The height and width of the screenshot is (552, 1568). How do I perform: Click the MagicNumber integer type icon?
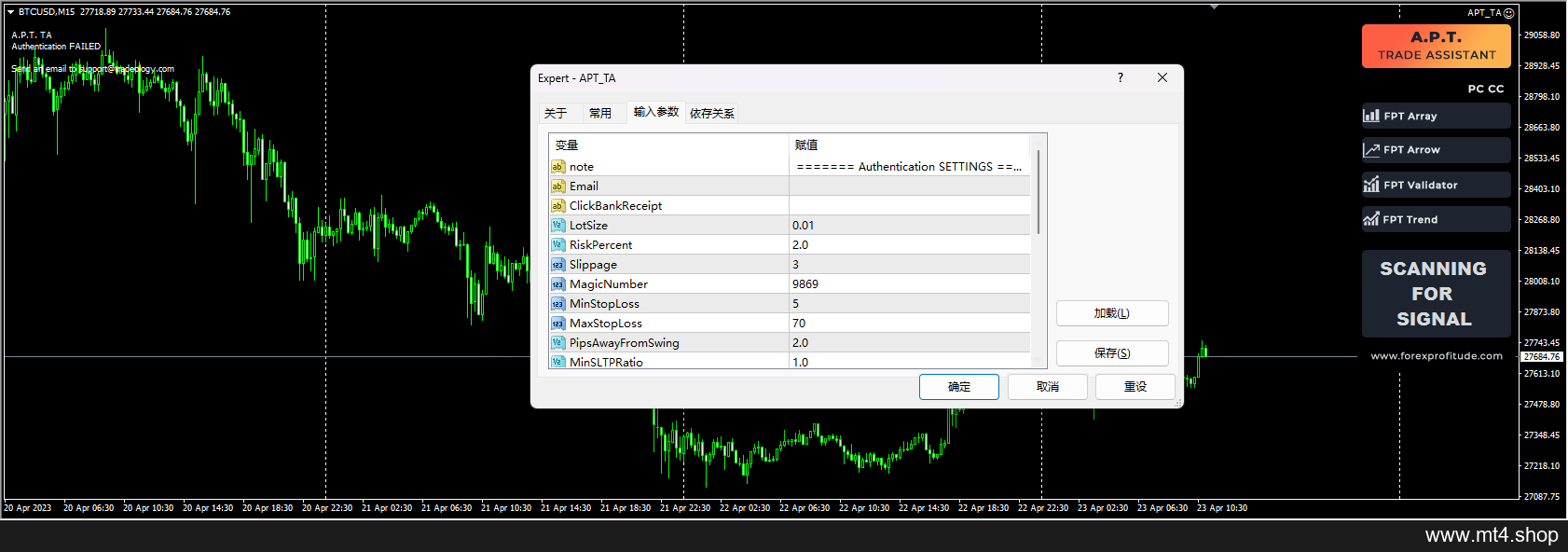[x=557, y=284]
